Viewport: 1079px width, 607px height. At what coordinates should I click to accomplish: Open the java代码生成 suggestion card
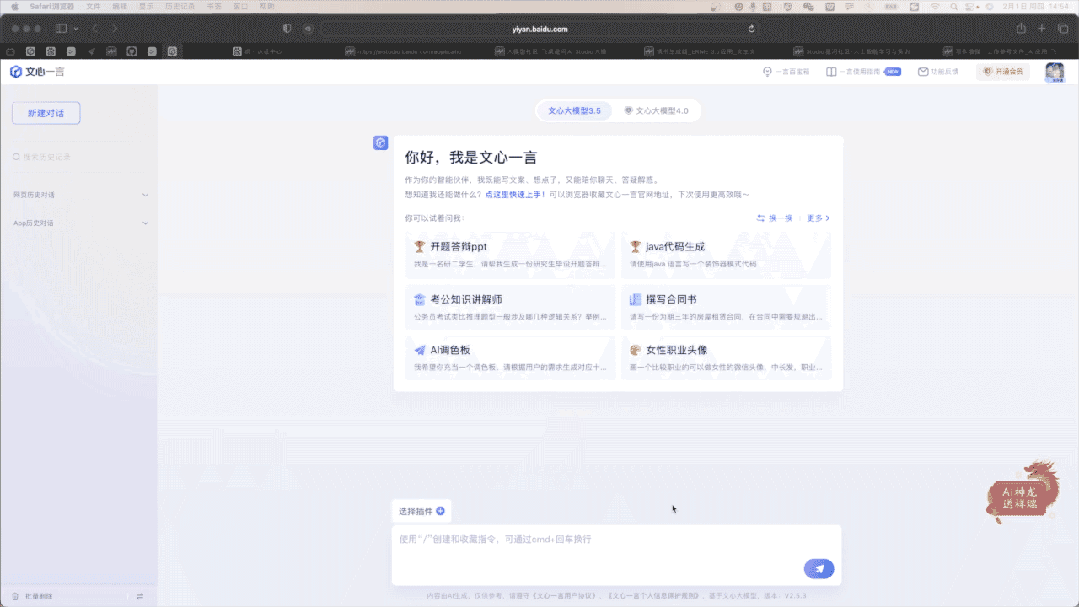click(726, 255)
